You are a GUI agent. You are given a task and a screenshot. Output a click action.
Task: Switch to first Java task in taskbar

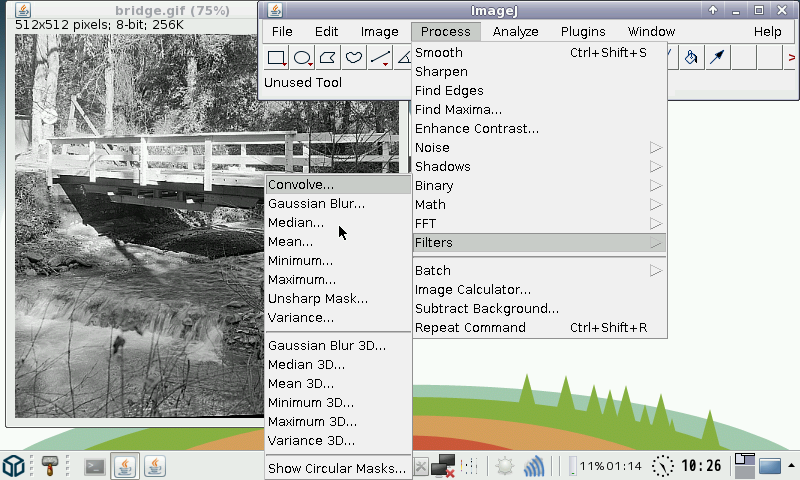[125, 466]
